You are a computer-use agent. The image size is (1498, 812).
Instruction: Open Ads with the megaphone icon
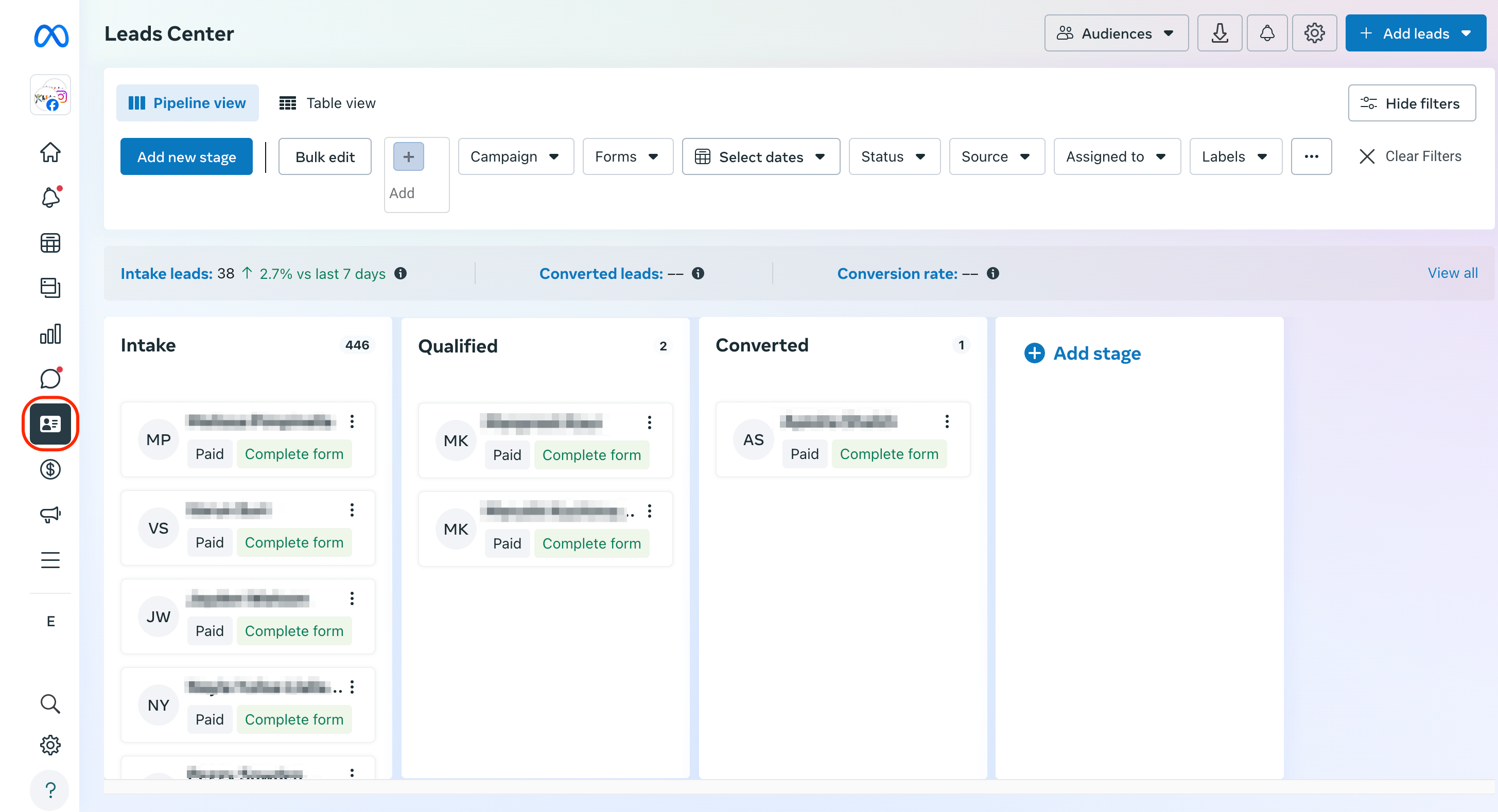pyautogui.click(x=50, y=514)
